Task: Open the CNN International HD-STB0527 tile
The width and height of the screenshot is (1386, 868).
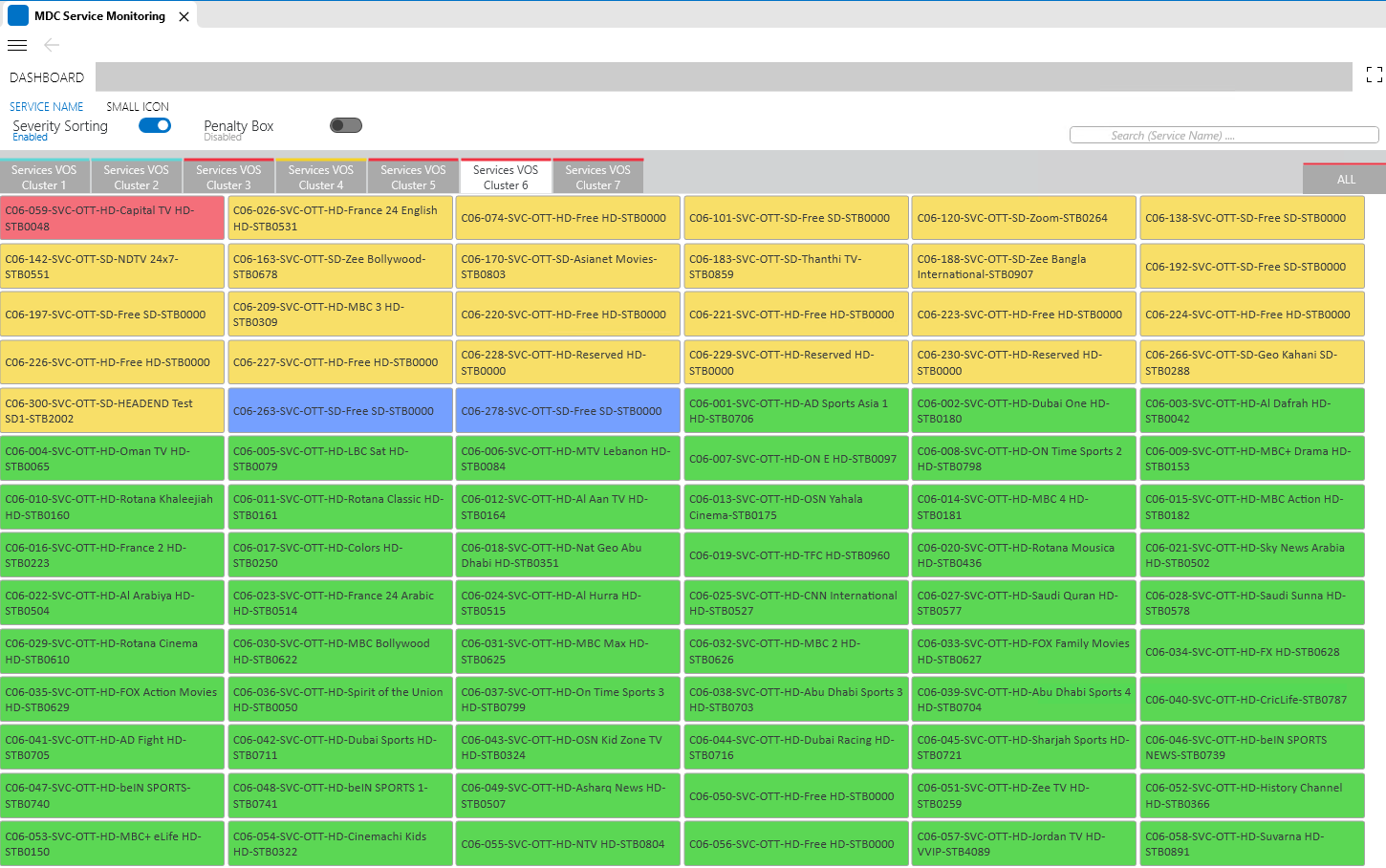Action: pyautogui.click(x=796, y=603)
